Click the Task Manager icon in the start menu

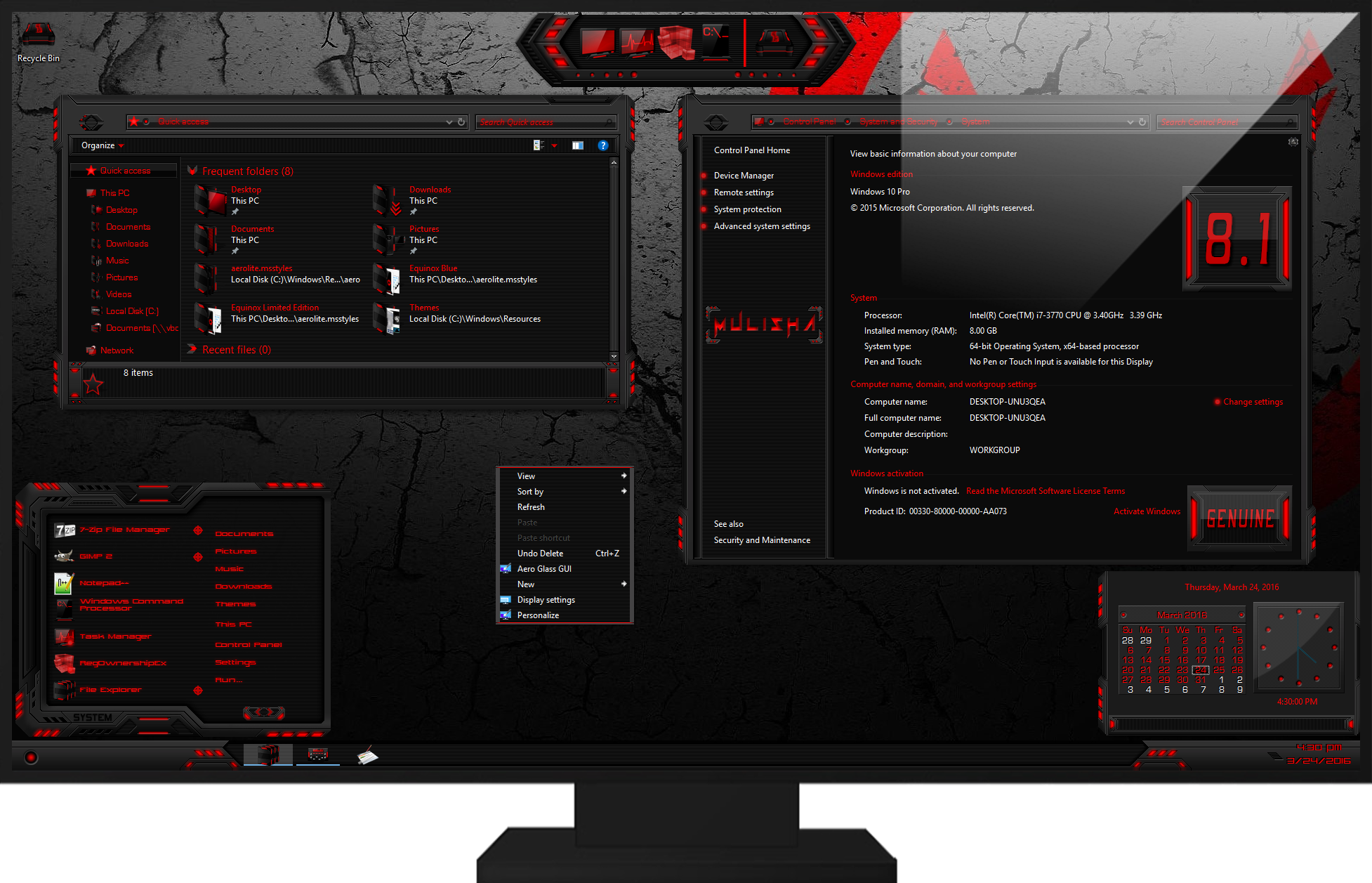click(64, 636)
